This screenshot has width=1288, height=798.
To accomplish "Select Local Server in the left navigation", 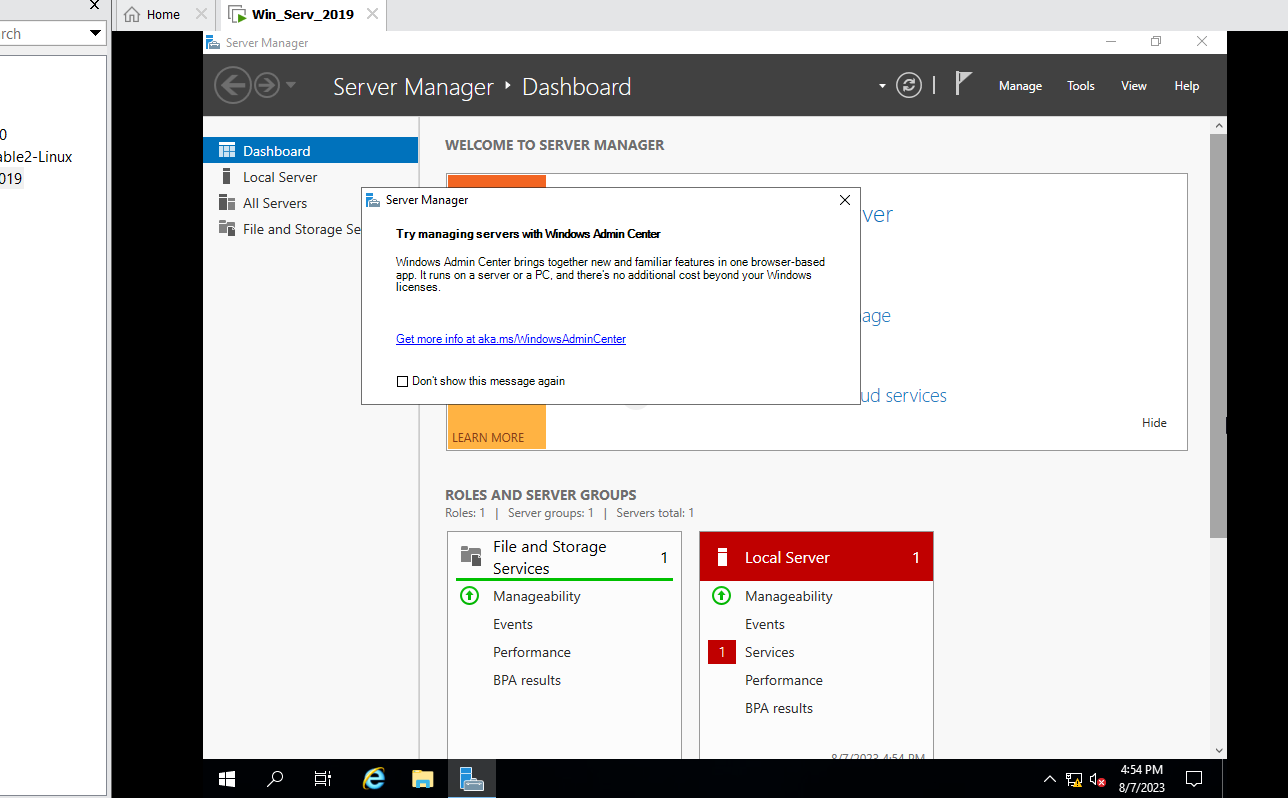I will click(x=310, y=176).
